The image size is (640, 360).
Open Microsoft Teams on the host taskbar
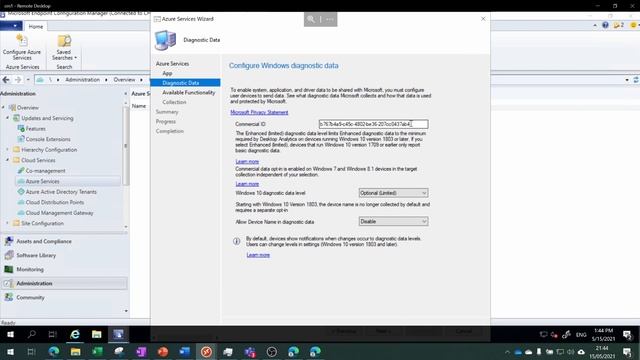[x=250, y=351]
